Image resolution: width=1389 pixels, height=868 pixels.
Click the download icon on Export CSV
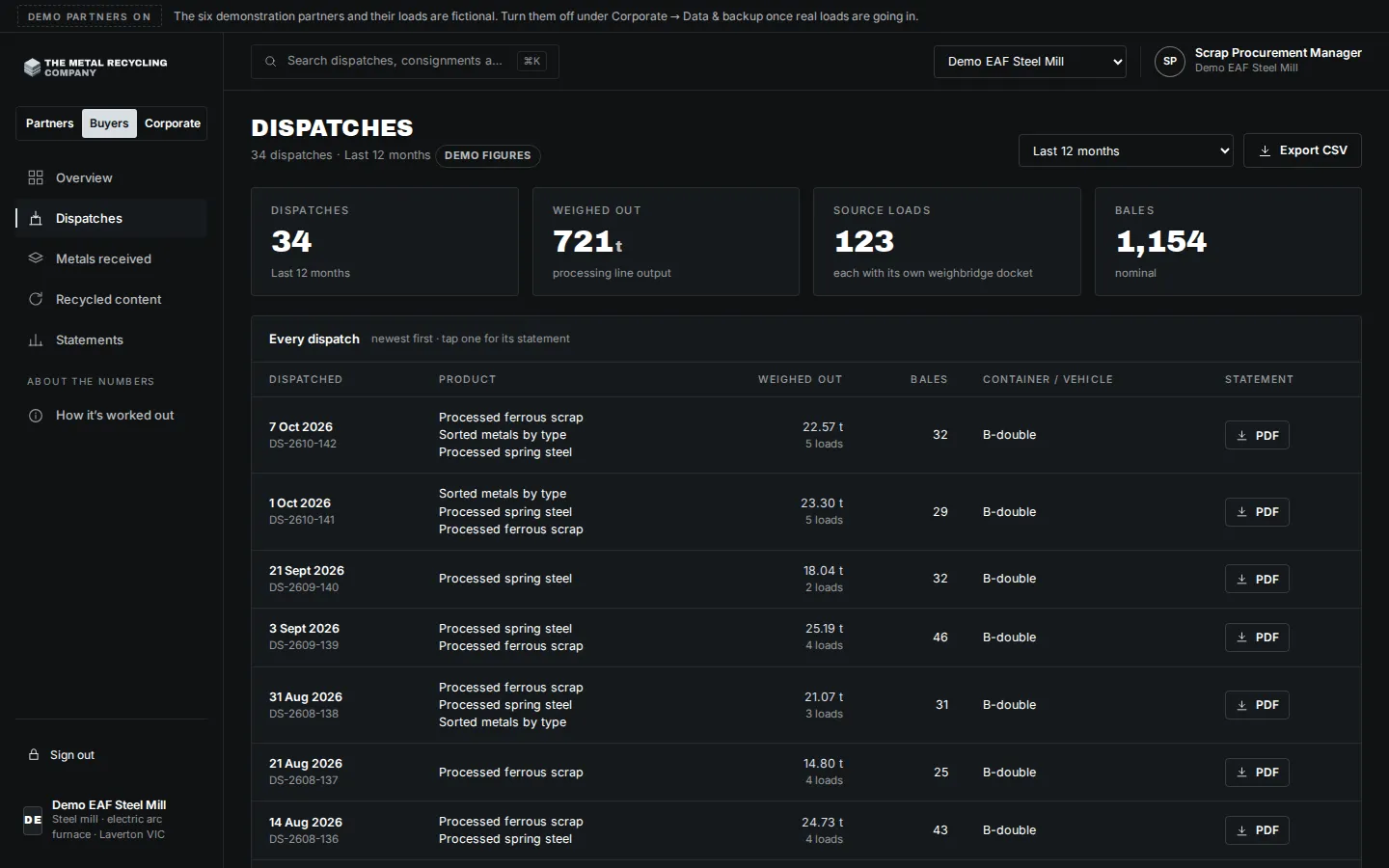point(1265,150)
